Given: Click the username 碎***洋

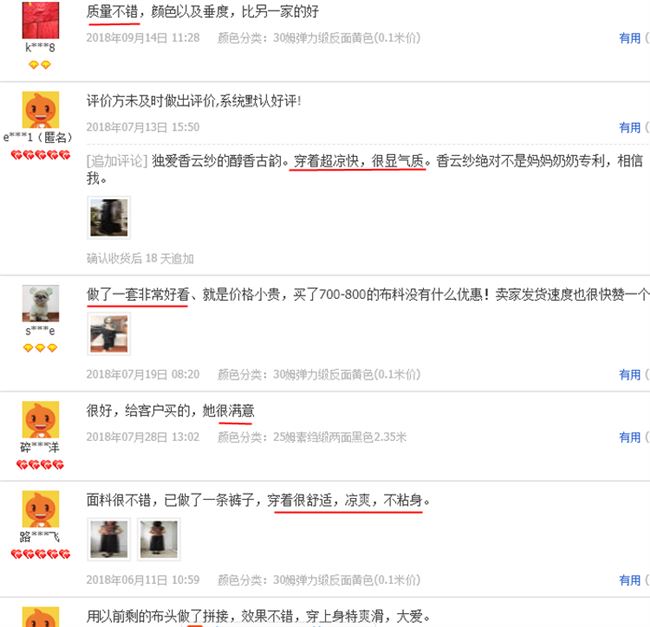Looking at the screenshot, I should [x=40, y=448].
